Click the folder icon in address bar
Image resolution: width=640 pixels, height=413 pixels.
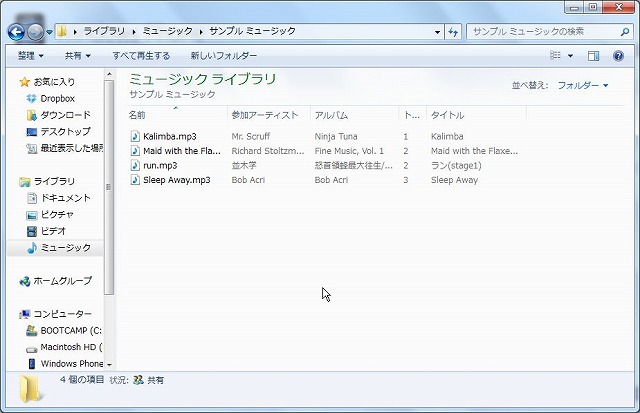point(62,31)
